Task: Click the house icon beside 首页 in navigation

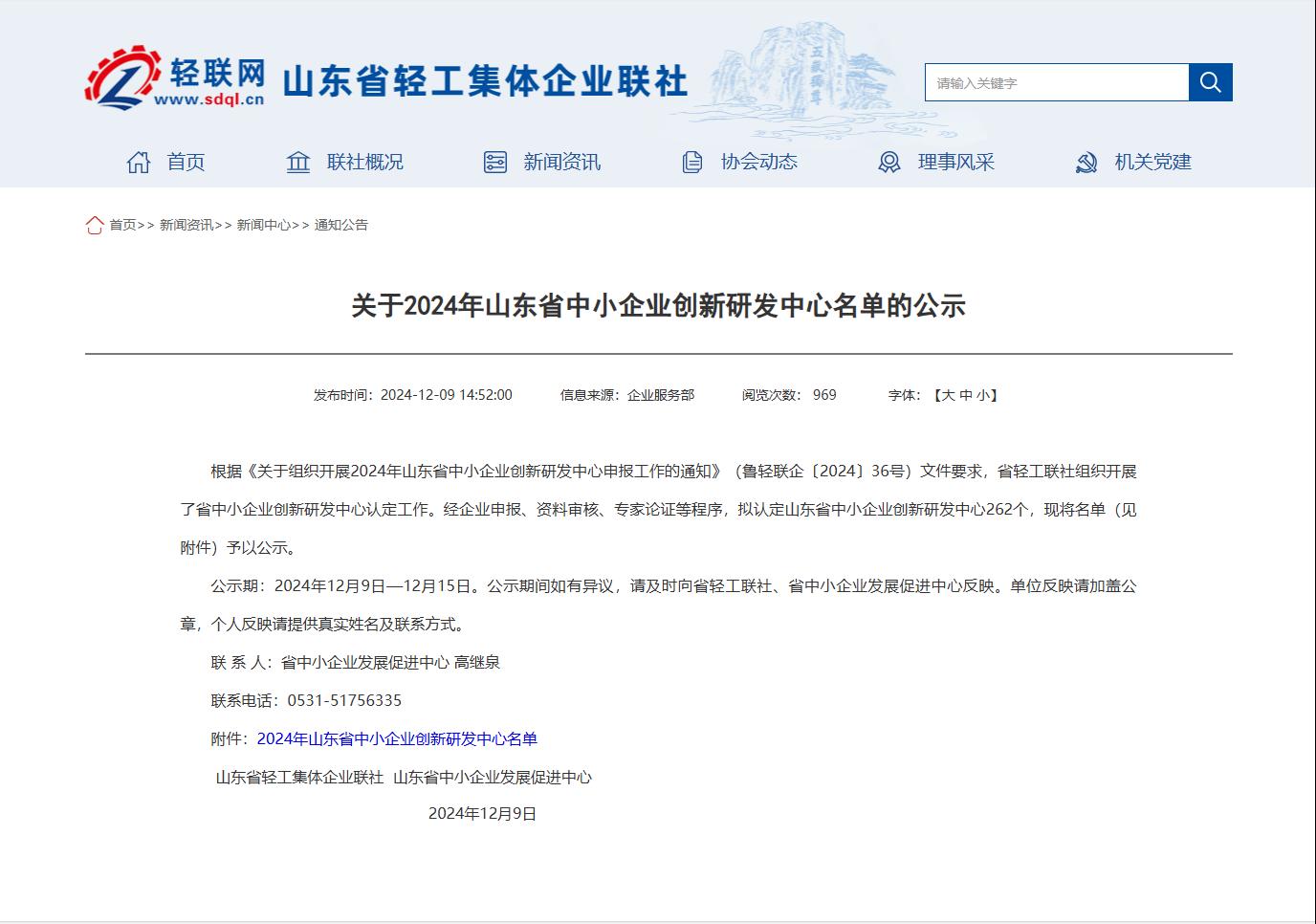Action: (x=139, y=163)
